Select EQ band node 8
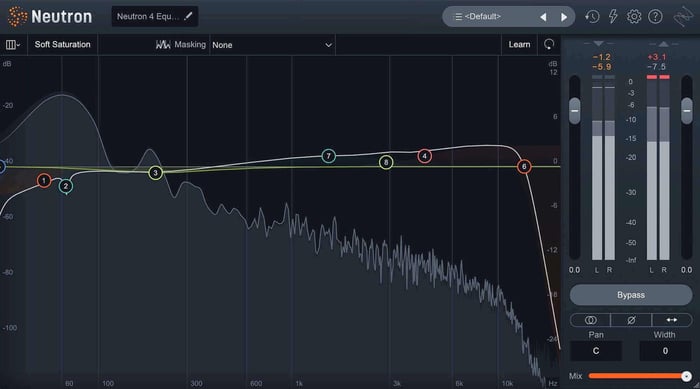700x389 pixels. coord(386,162)
